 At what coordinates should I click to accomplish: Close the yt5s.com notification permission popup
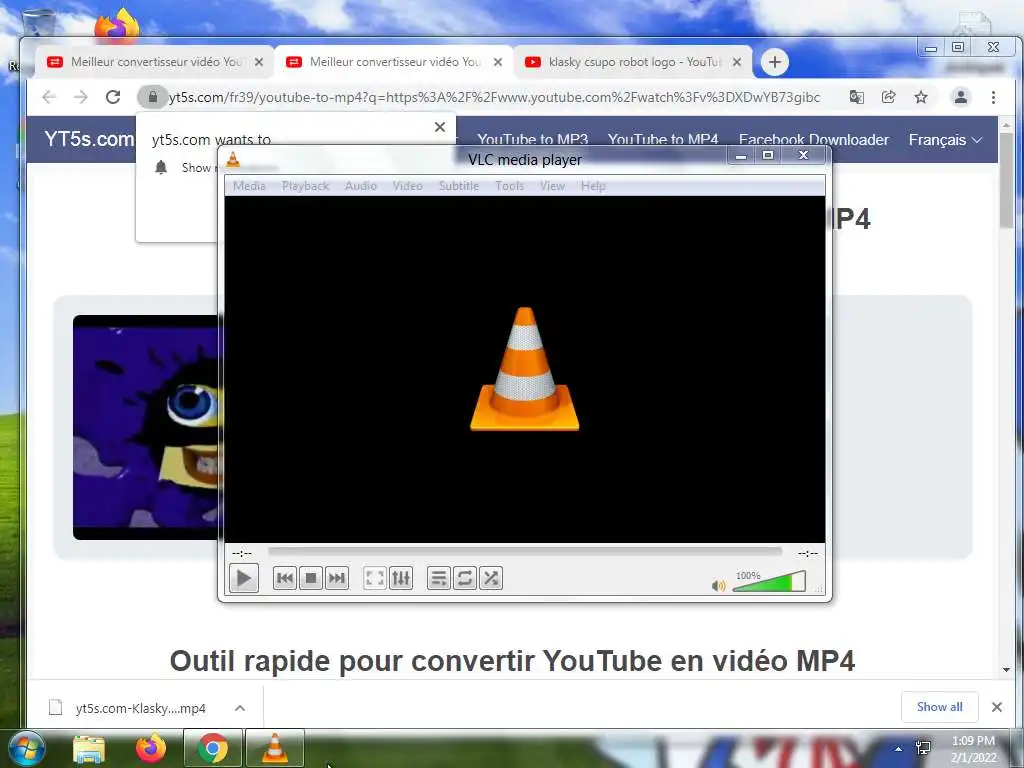tap(440, 127)
